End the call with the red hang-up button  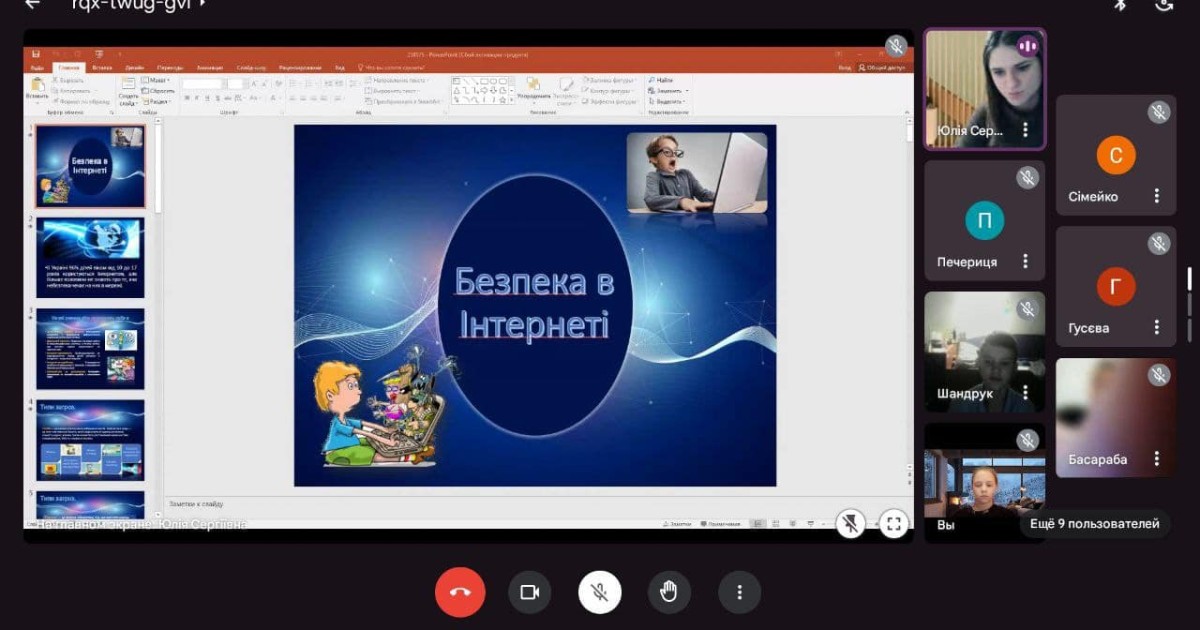pos(460,592)
